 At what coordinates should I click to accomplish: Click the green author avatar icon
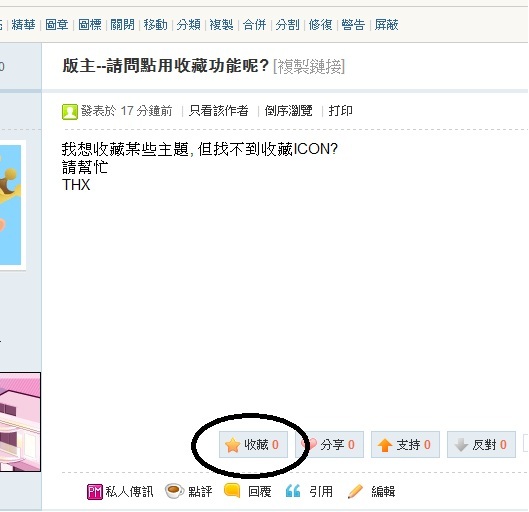click(70, 112)
